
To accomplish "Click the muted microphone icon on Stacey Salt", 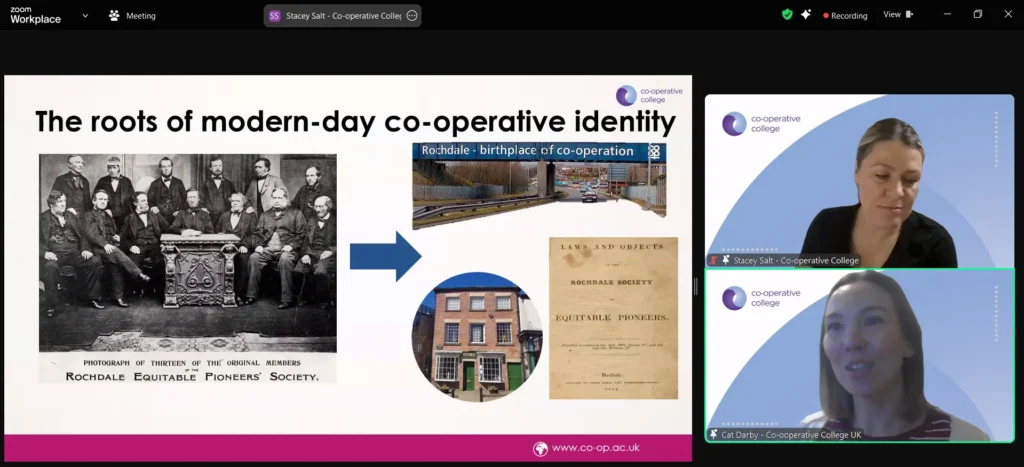I will (x=712, y=260).
